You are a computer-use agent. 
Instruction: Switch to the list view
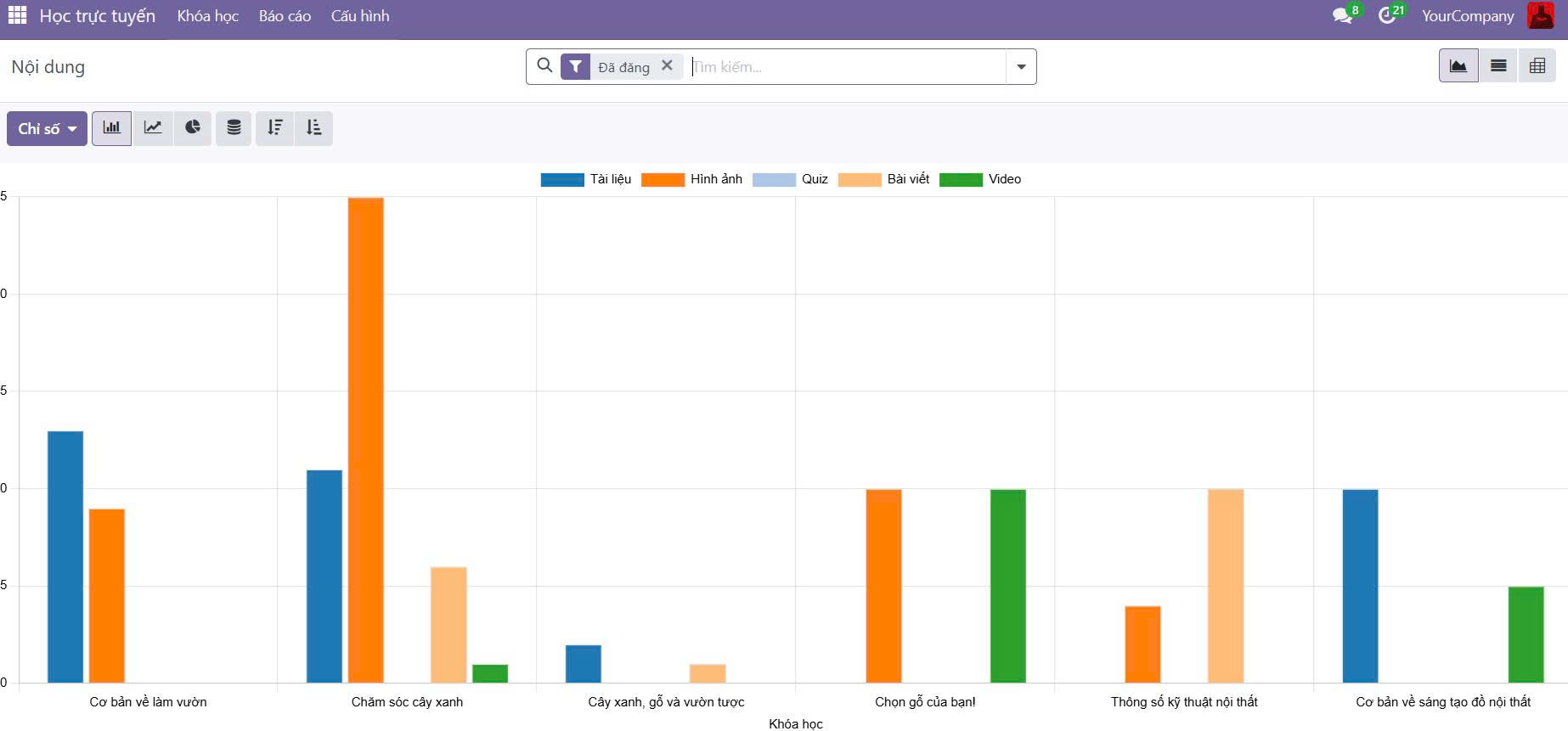(1498, 66)
